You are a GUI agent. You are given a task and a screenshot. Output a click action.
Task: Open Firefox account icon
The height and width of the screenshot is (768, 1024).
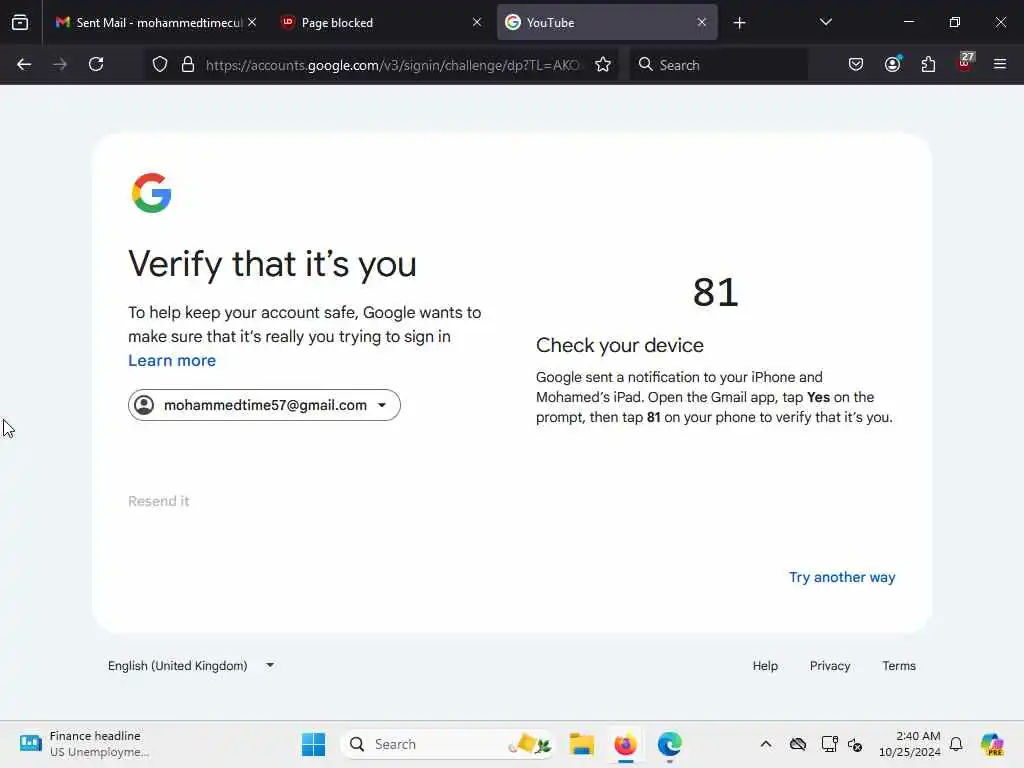pyautogui.click(x=892, y=64)
